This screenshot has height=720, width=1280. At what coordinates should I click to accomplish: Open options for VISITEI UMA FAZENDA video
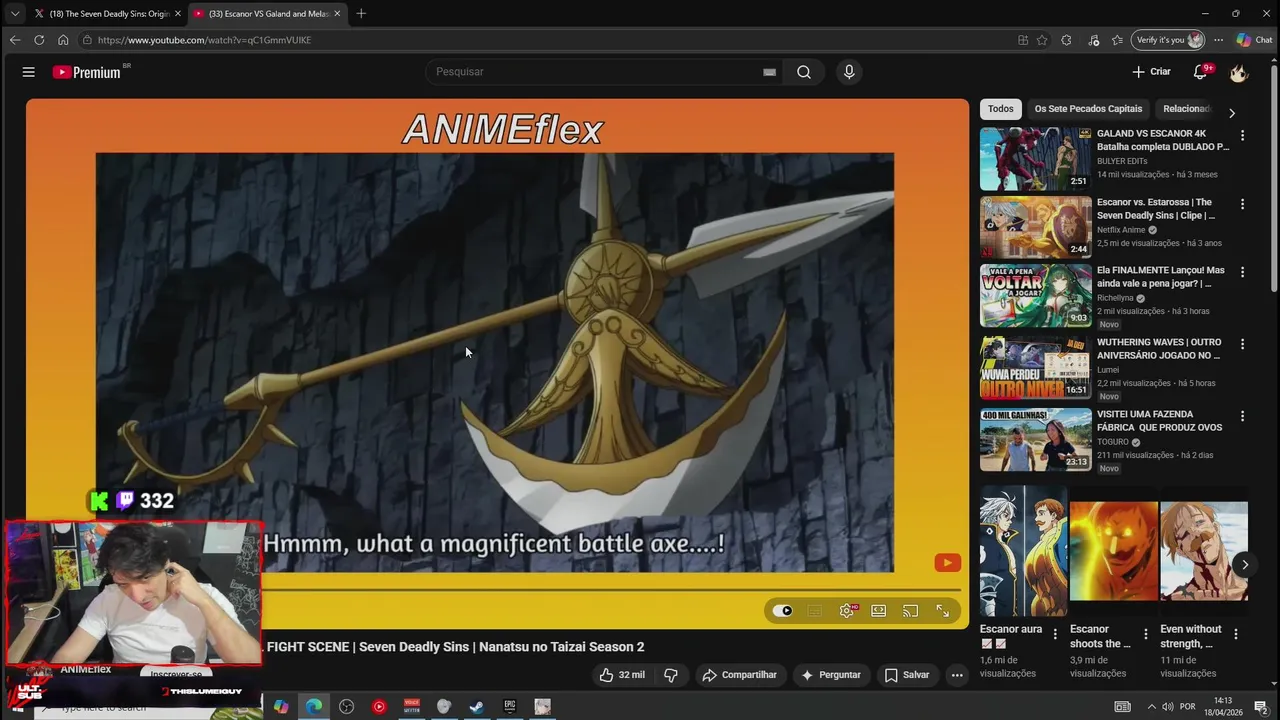pyautogui.click(x=1243, y=416)
